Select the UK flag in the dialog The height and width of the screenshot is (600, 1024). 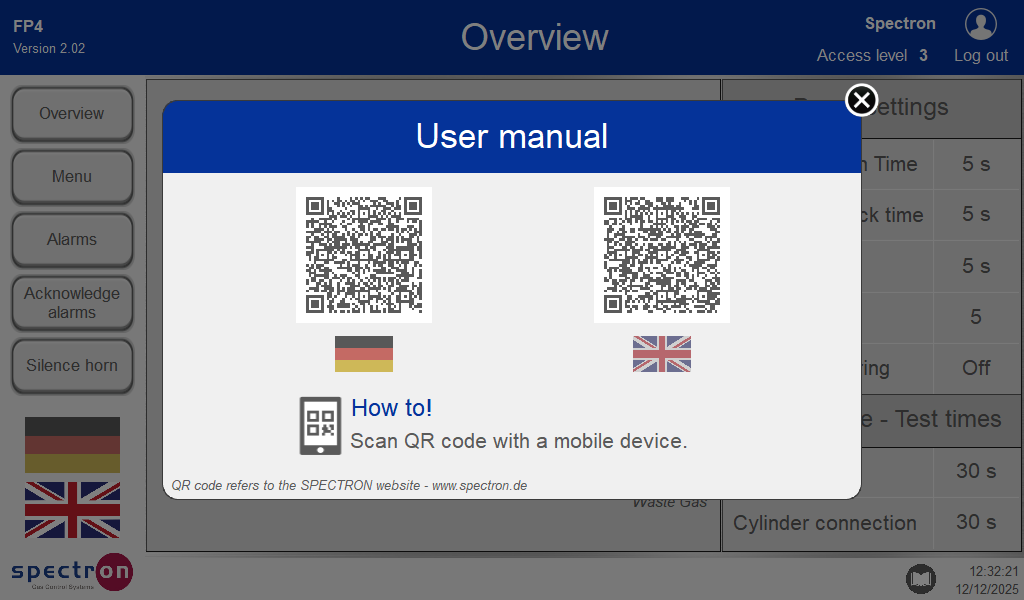click(661, 354)
